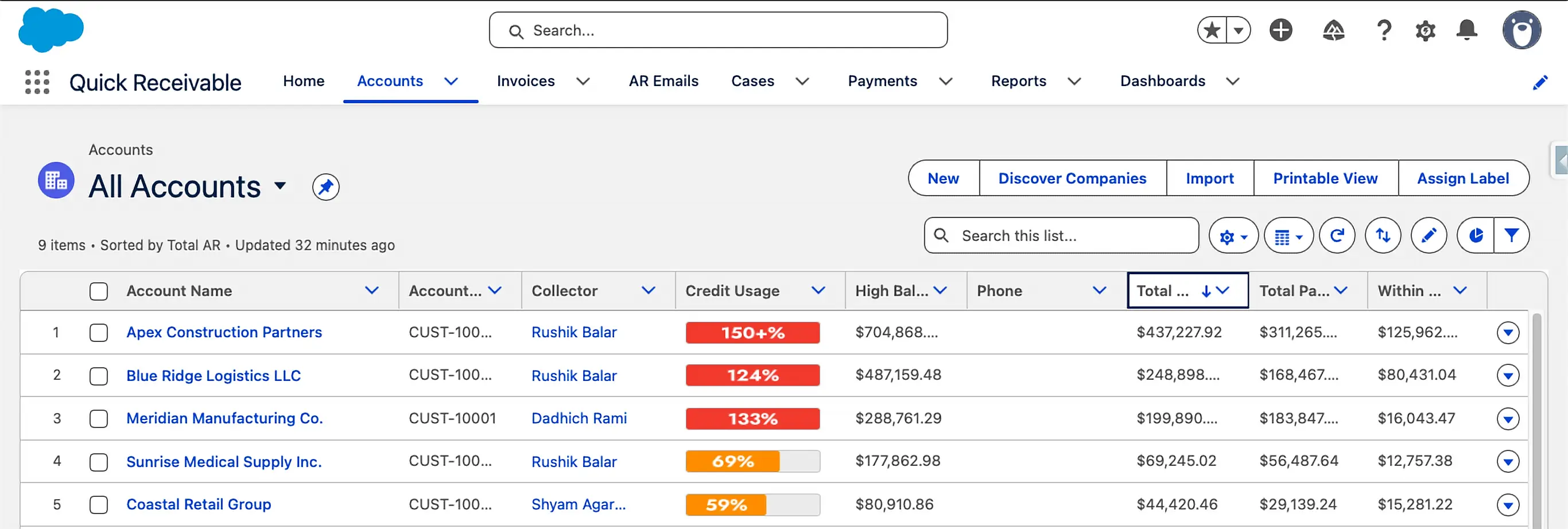Open row actions for Apex Construction Partners
This screenshot has width=1568, height=529.
click(1508, 333)
